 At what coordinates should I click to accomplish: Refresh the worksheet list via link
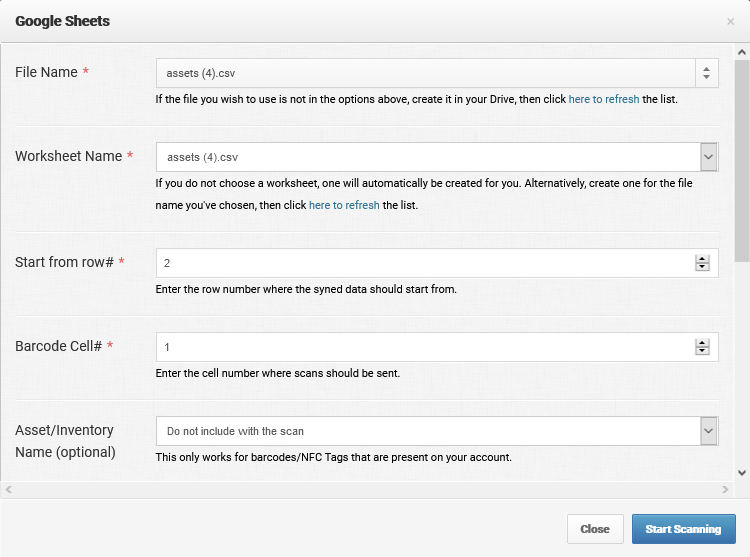(344, 205)
